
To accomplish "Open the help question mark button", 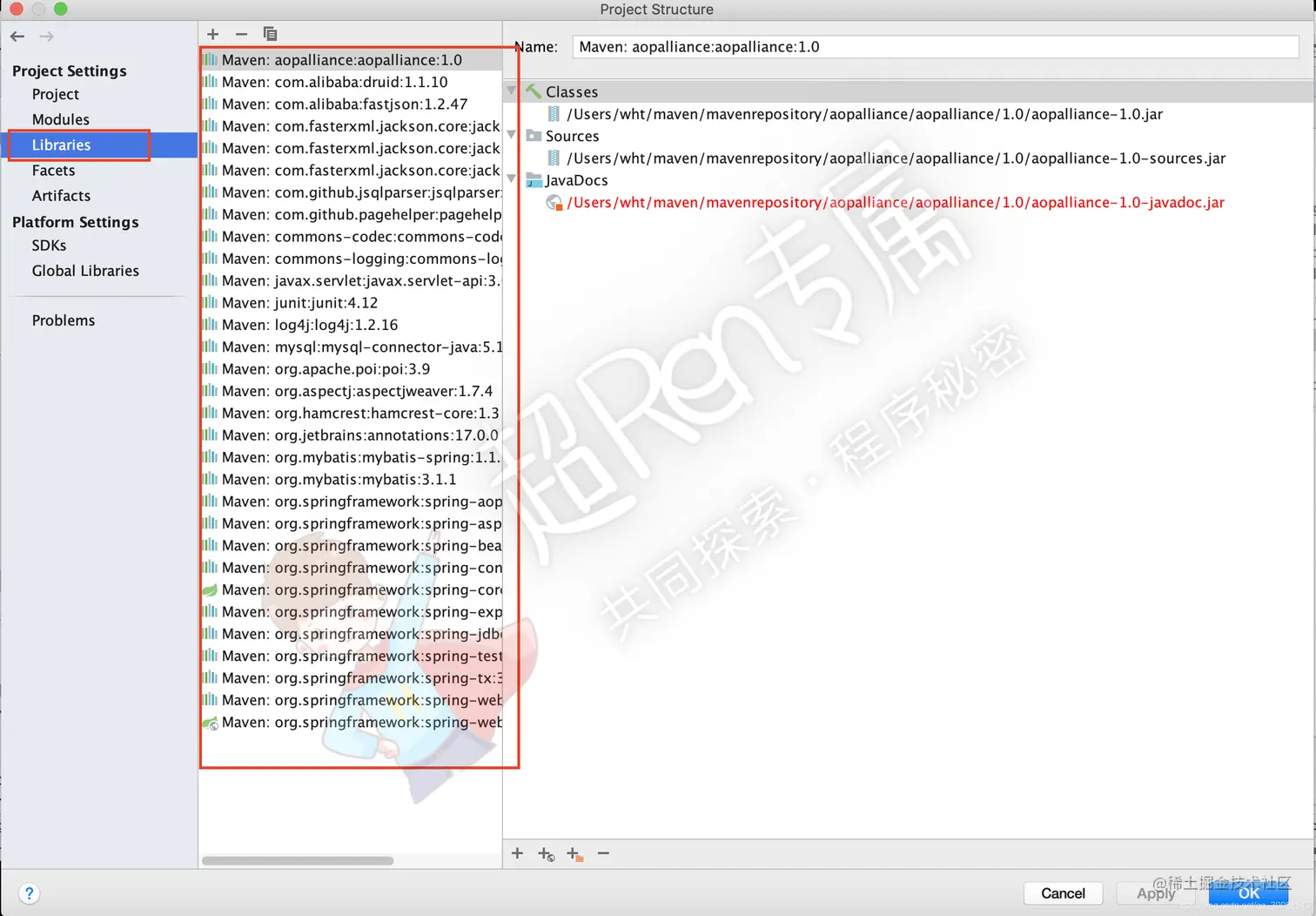I will tap(29, 893).
